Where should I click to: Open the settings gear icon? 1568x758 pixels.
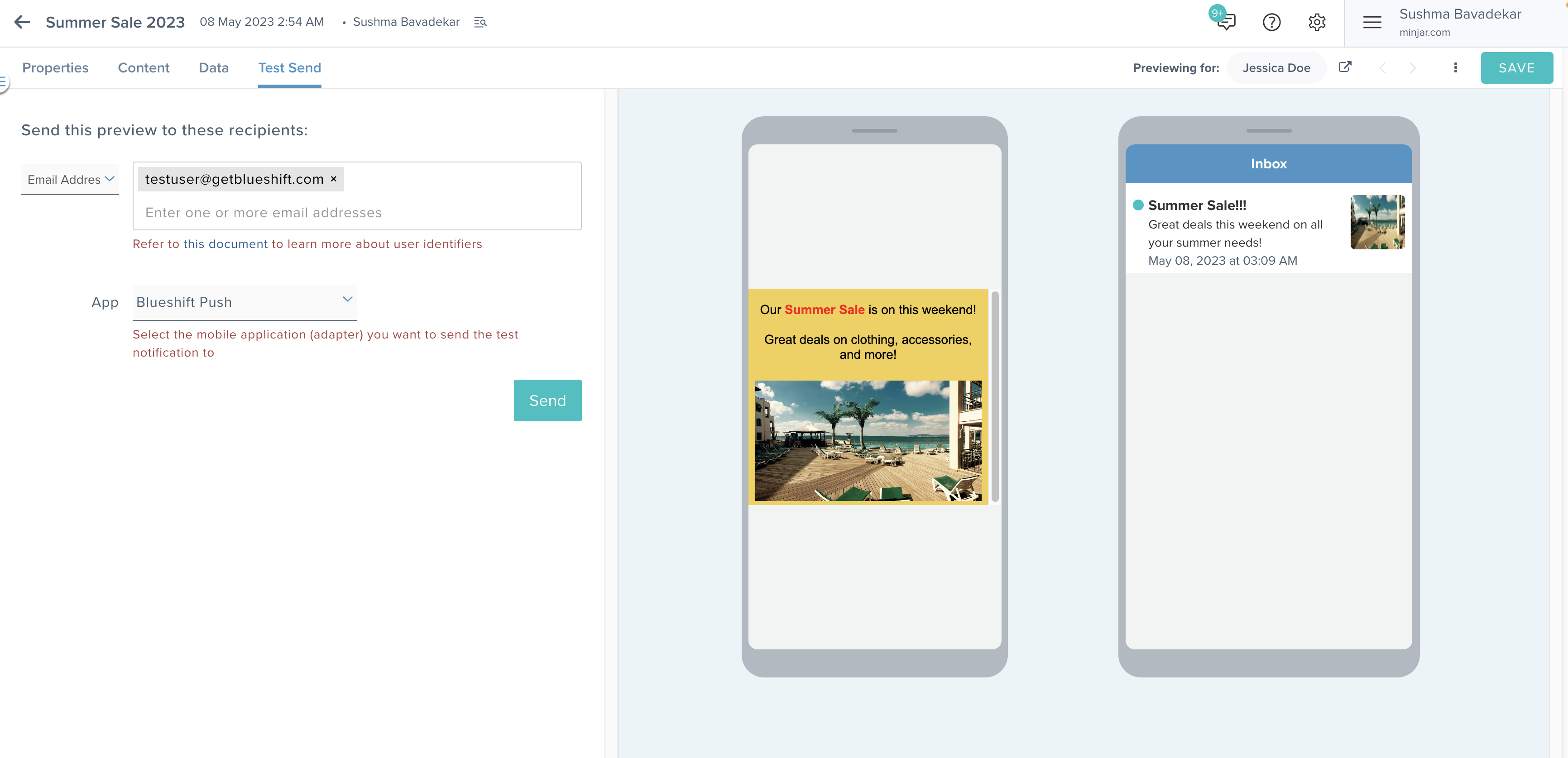pyautogui.click(x=1317, y=23)
